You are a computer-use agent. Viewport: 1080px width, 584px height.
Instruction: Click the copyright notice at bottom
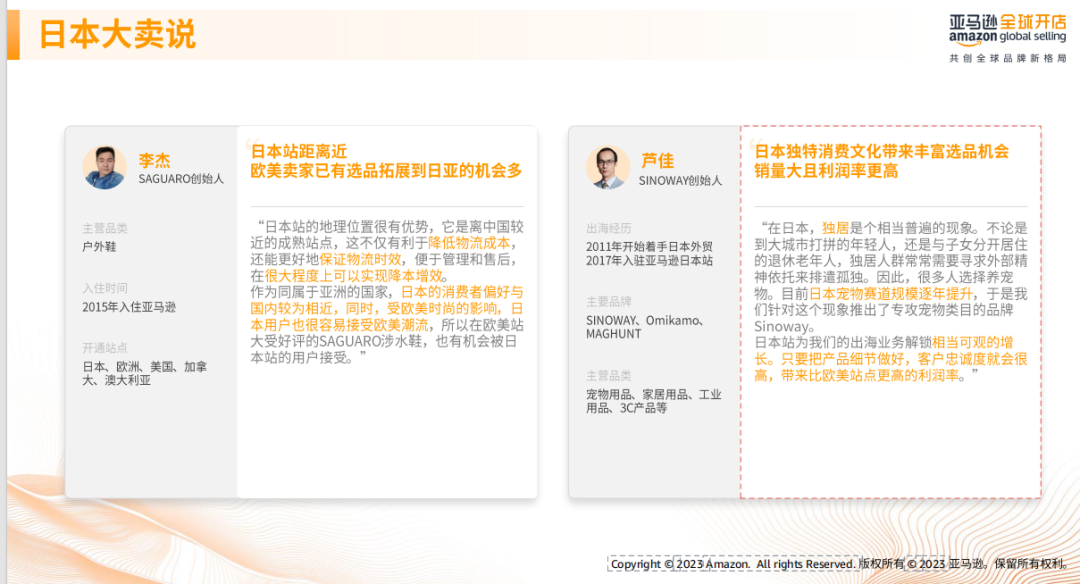click(x=838, y=564)
